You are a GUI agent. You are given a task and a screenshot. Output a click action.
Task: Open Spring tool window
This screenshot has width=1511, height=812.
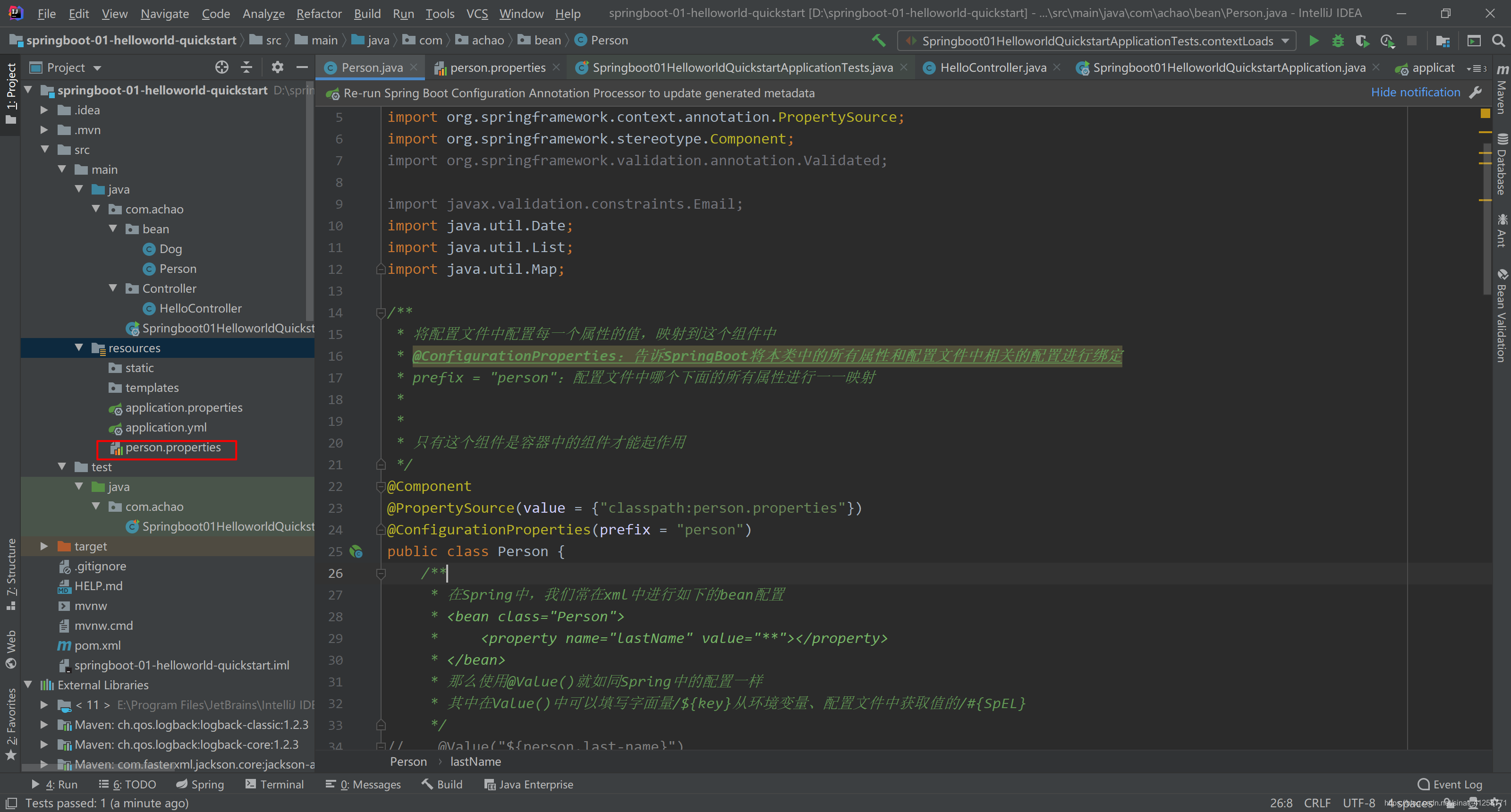tap(200, 785)
